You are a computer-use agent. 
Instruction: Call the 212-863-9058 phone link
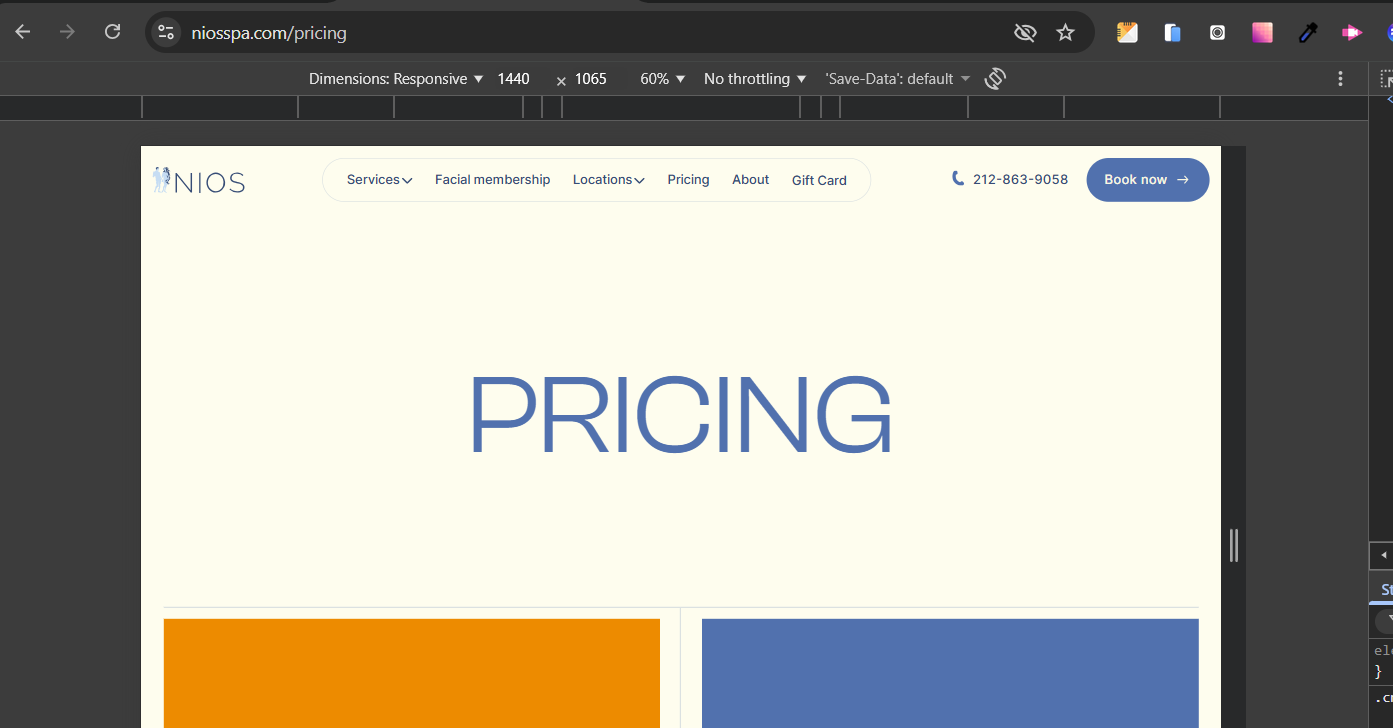pyautogui.click(x=1020, y=180)
